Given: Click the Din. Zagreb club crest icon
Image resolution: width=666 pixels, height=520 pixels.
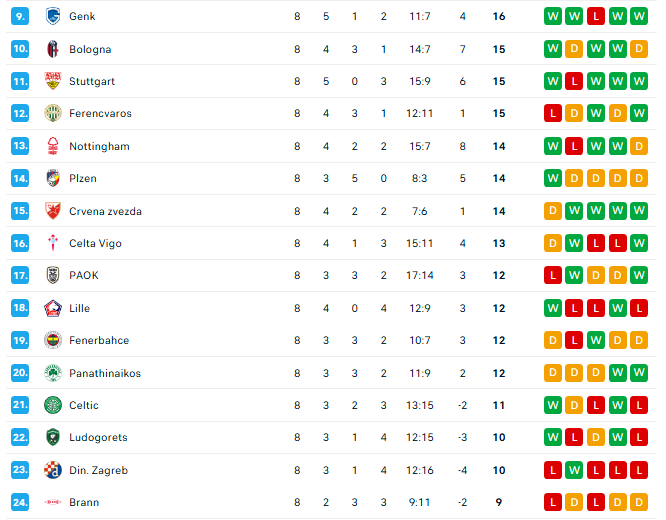Looking at the screenshot, I should [x=53, y=470].
